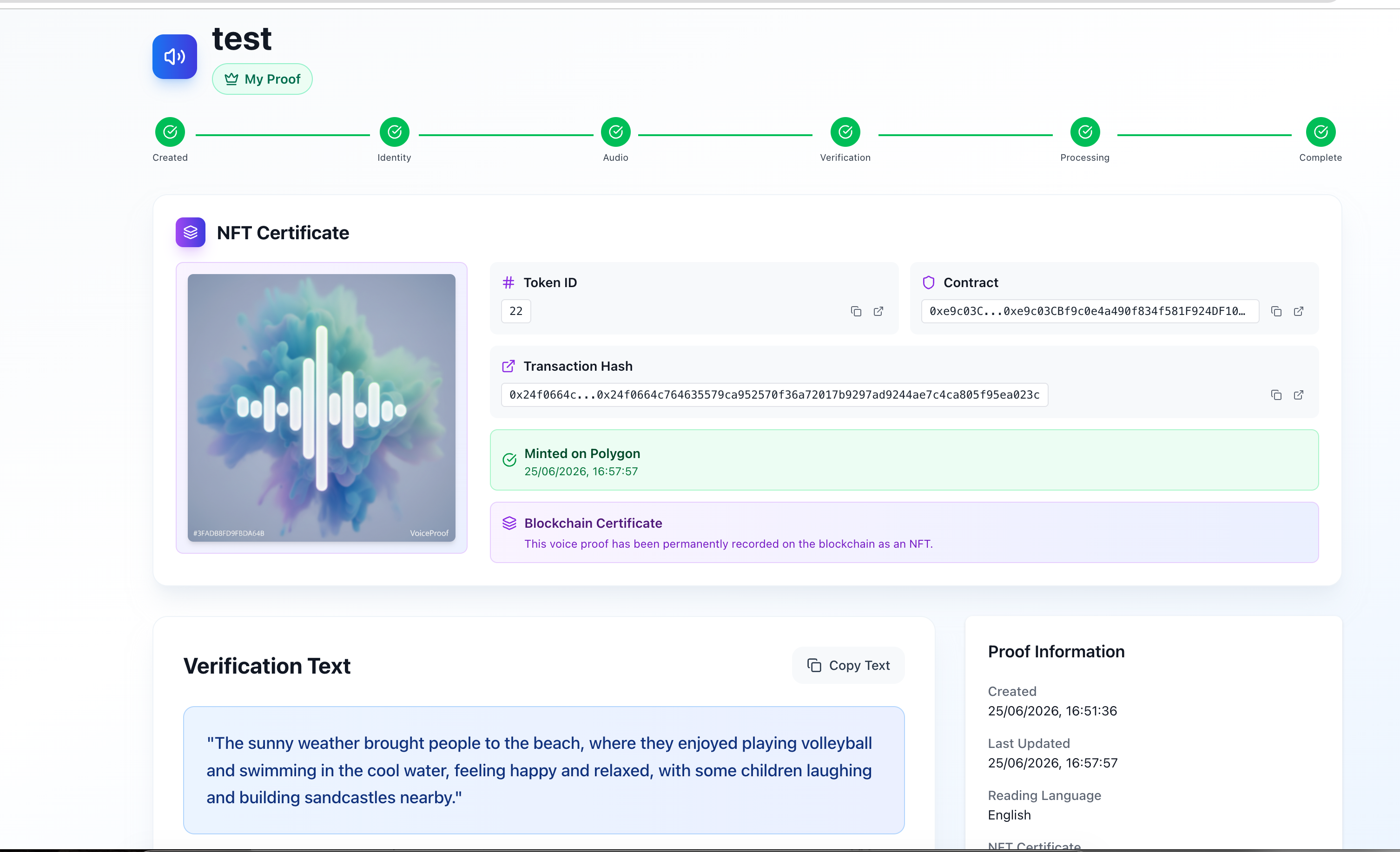This screenshot has width=1400, height=852.
Task: Click the Token ID hash symbol icon
Action: 508,282
